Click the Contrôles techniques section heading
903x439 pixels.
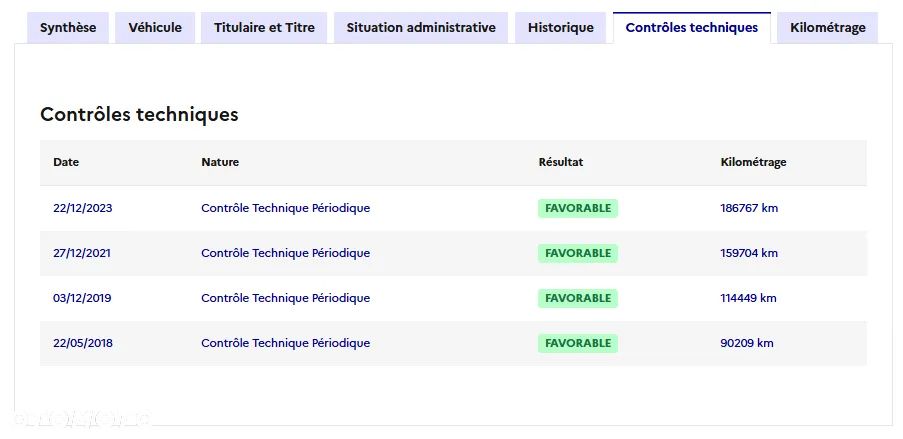pyautogui.click(x=139, y=114)
